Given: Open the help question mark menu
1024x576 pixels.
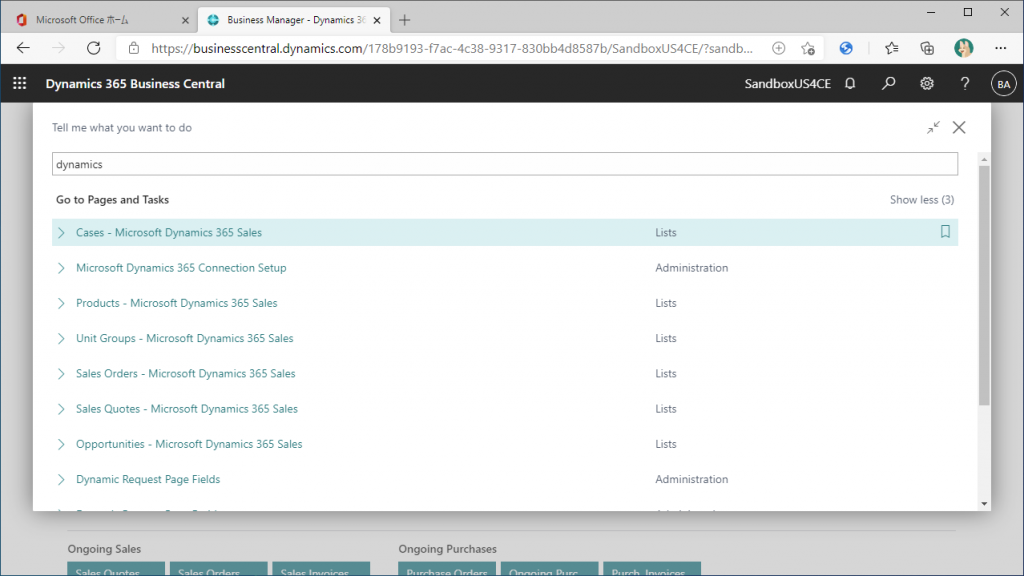Looking at the screenshot, I should (965, 84).
